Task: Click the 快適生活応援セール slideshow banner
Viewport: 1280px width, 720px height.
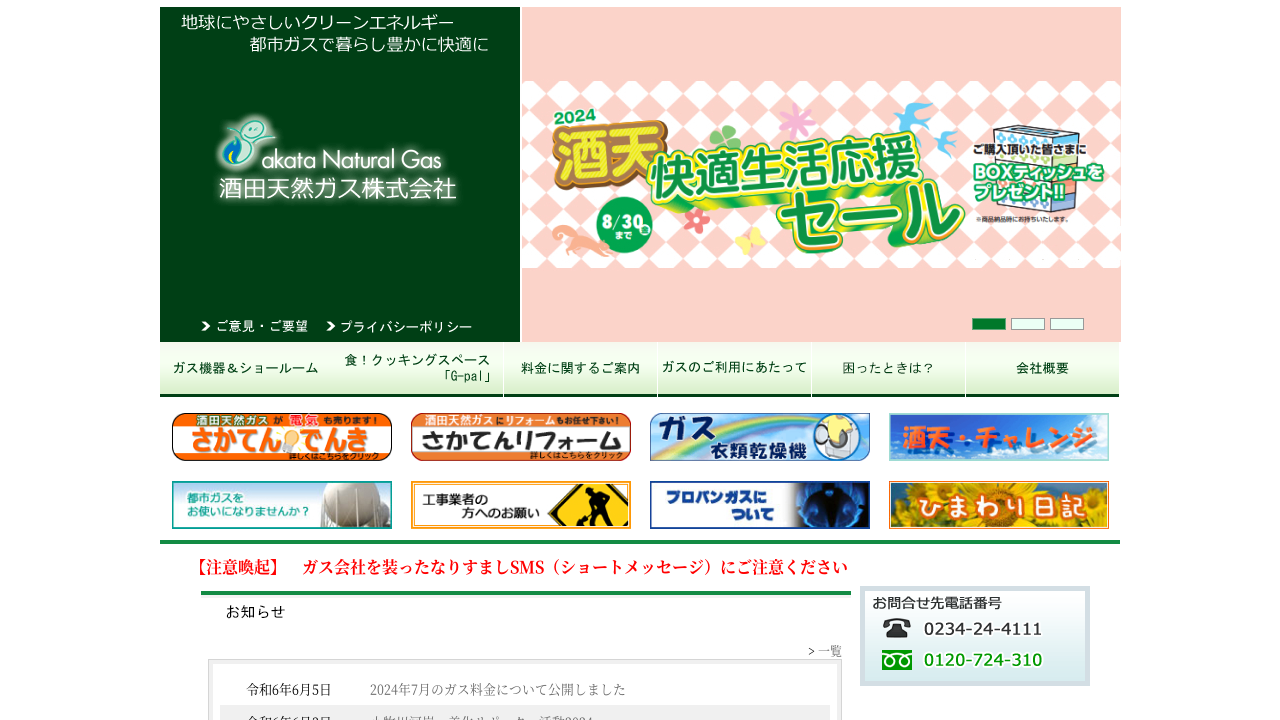Action: tap(821, 175)
